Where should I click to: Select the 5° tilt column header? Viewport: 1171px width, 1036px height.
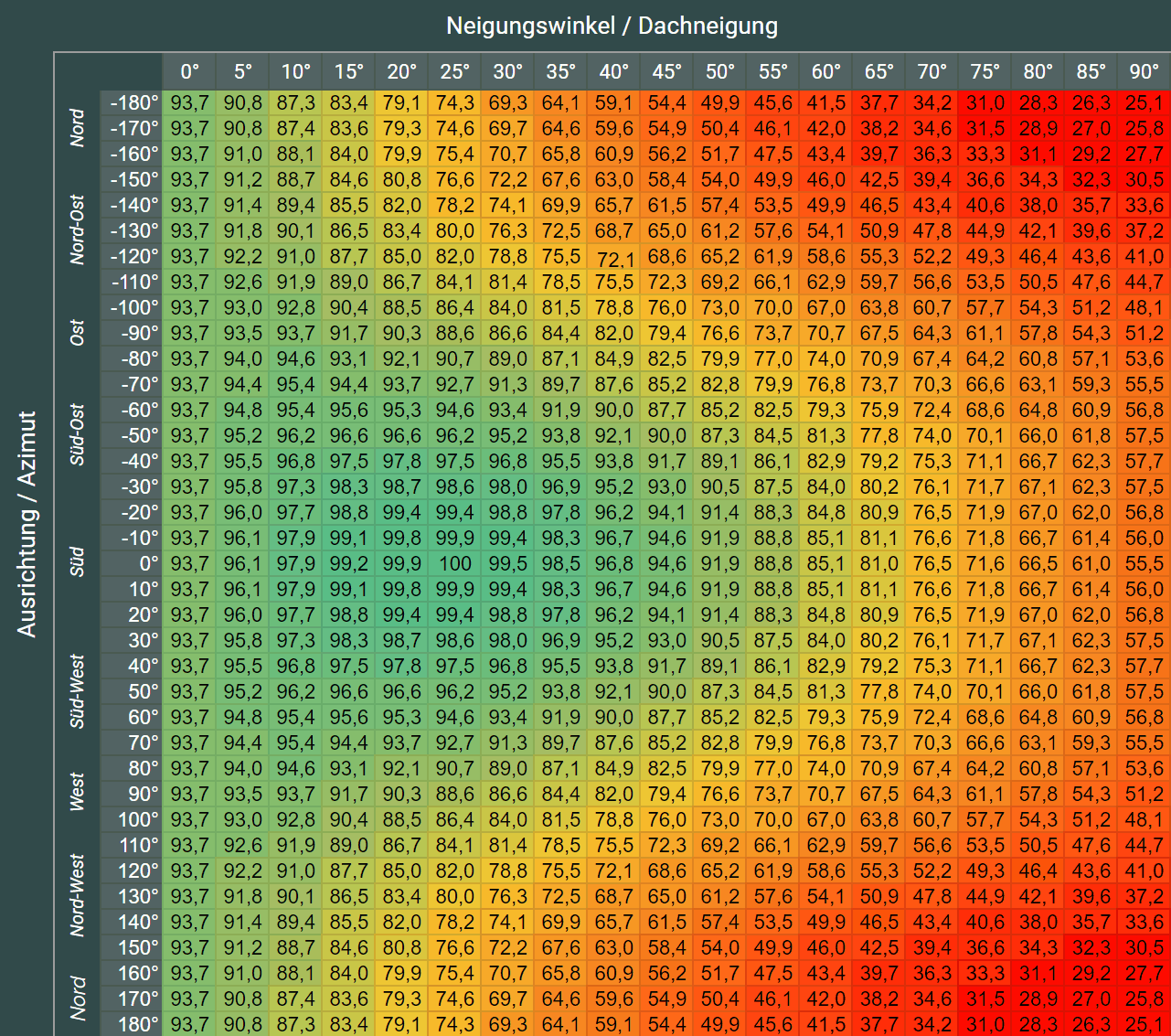point(243,72)
